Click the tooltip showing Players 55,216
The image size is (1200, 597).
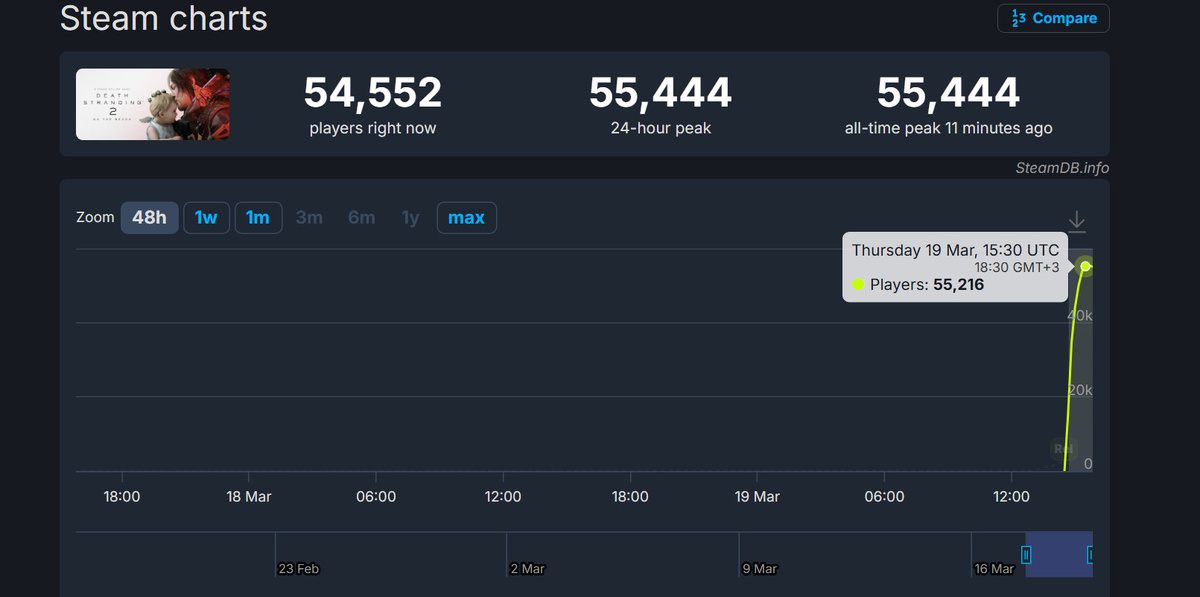coord(954,267)
